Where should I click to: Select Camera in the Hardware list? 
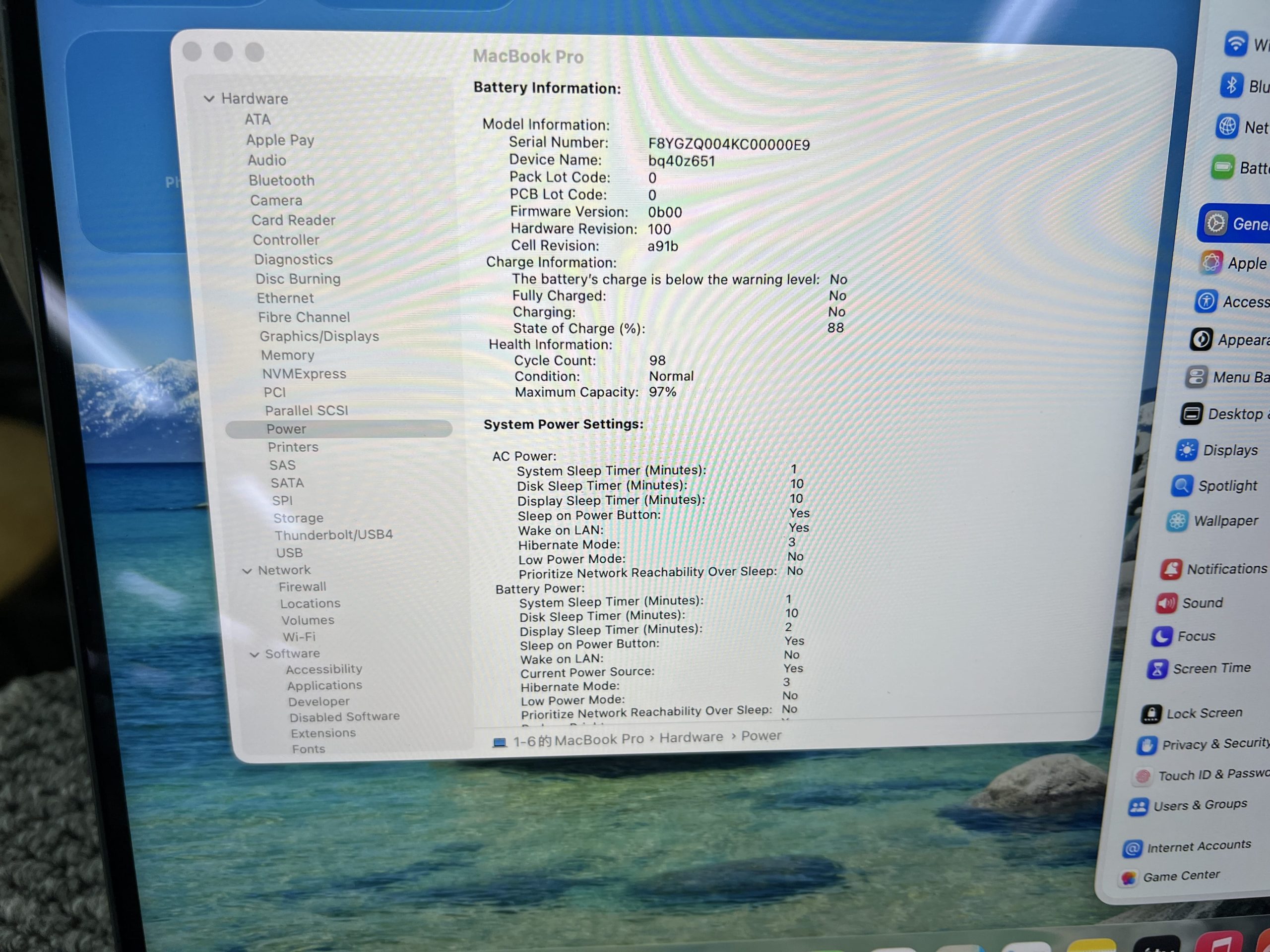click(276, 200)
